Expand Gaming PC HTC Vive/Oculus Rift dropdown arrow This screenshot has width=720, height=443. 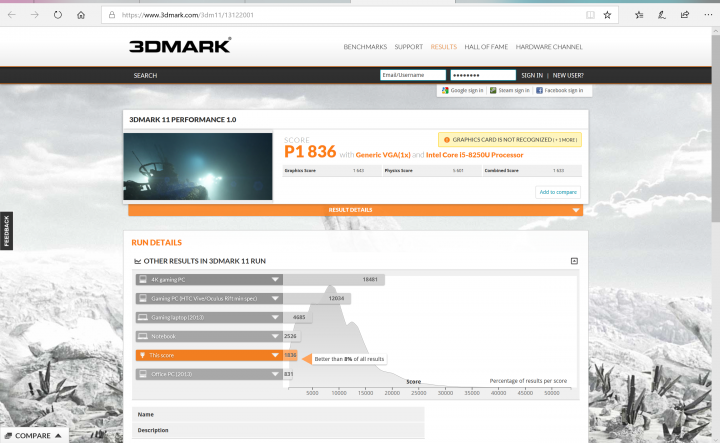275,298
